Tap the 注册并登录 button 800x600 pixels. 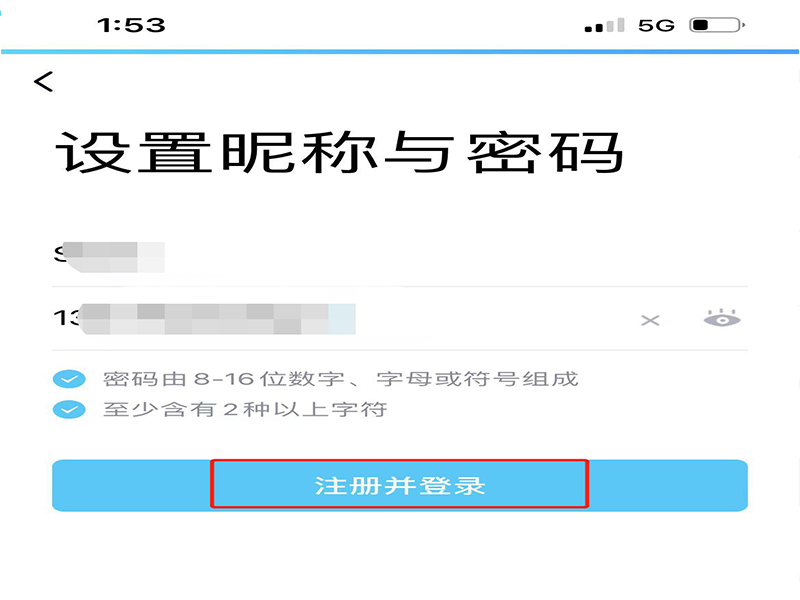pos(400,485)
